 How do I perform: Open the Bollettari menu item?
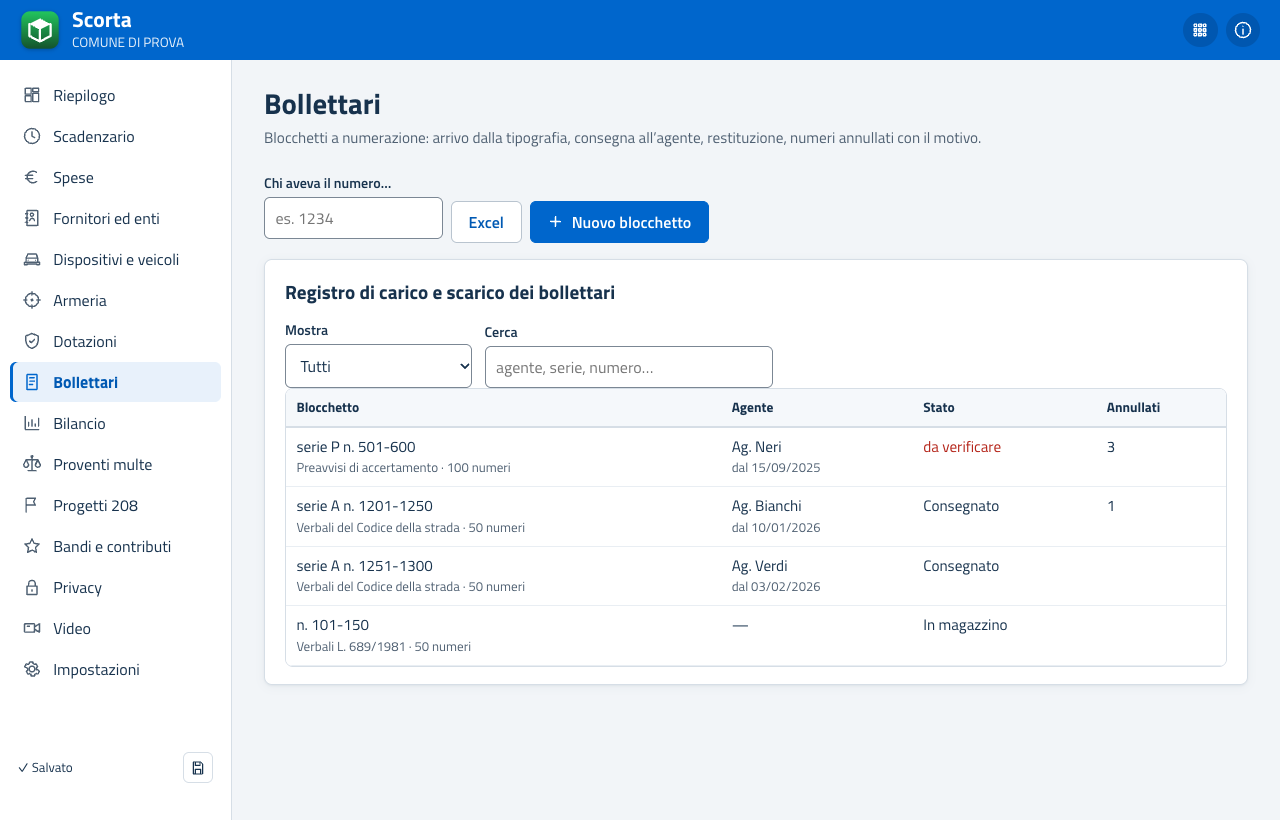click(116, 383)
